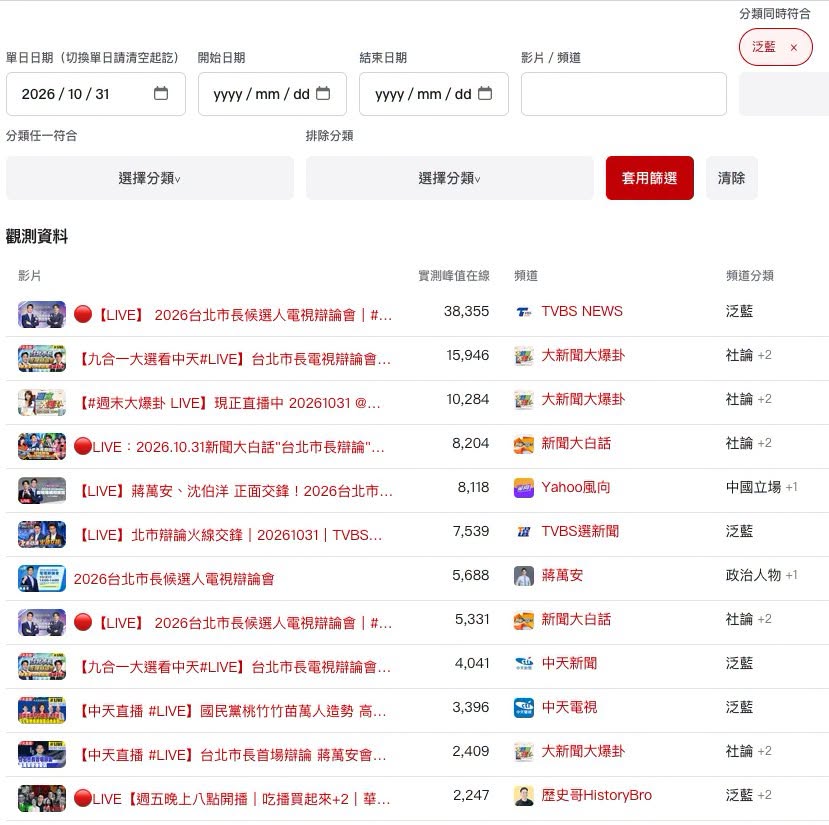The image size is (829, 825).
Task: Open 週末大爆卦 LIVE 現正直播中 video link
Action: pos(227,403)
